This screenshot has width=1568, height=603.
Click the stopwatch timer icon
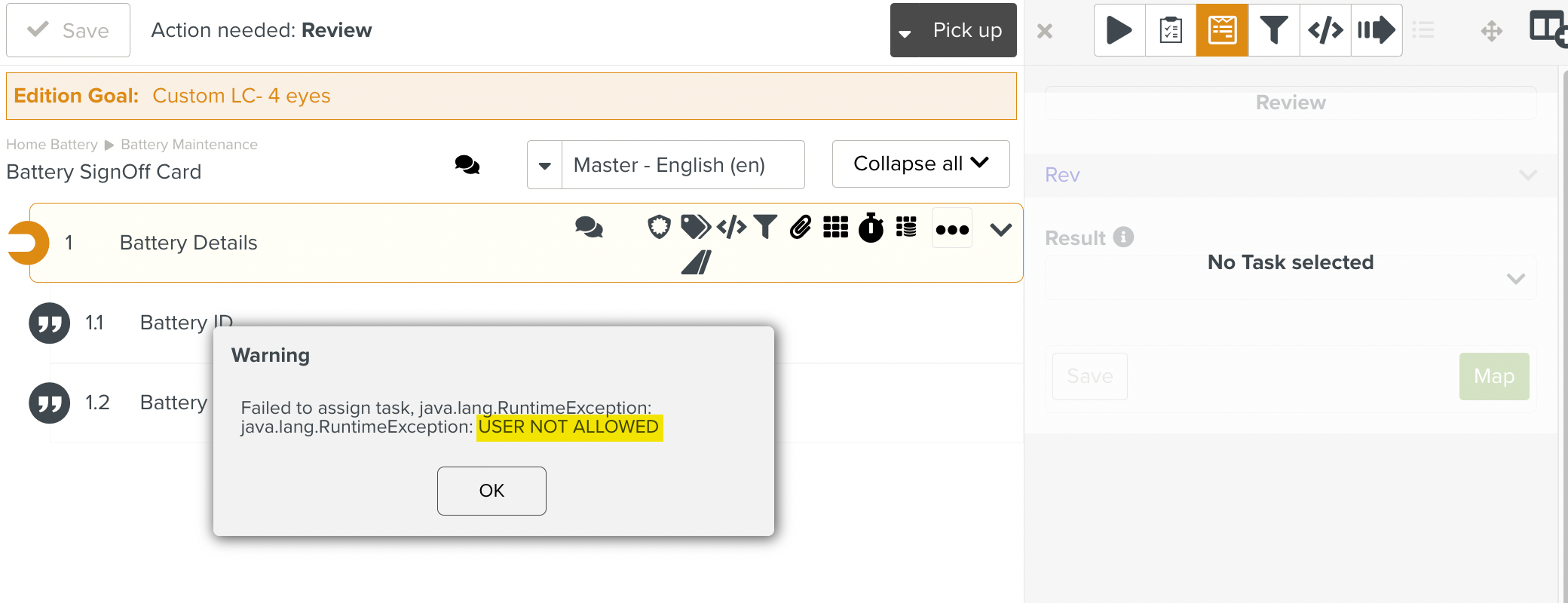pyautogui.click(x=871, y=227)
